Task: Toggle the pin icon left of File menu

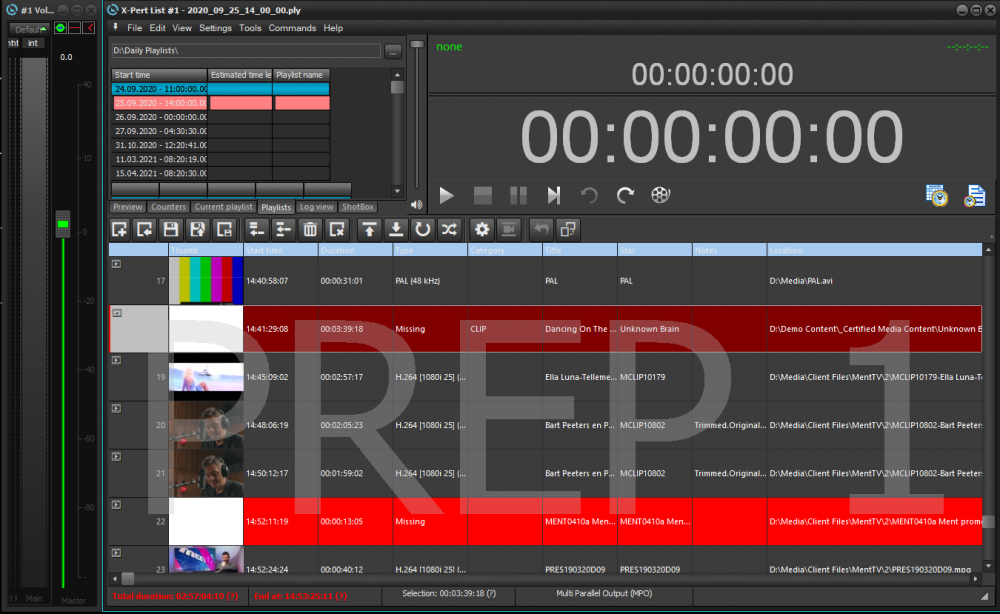Action: point(116,27)
